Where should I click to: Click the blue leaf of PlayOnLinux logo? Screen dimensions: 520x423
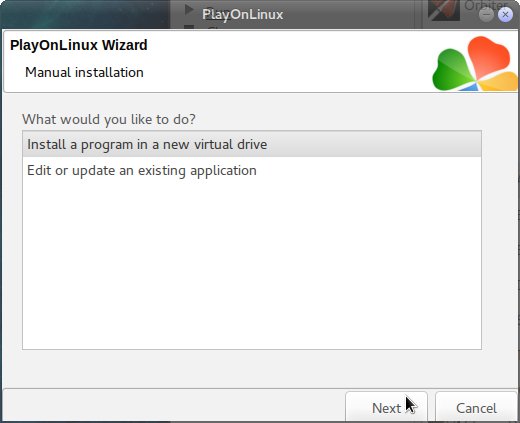(469, 87)
